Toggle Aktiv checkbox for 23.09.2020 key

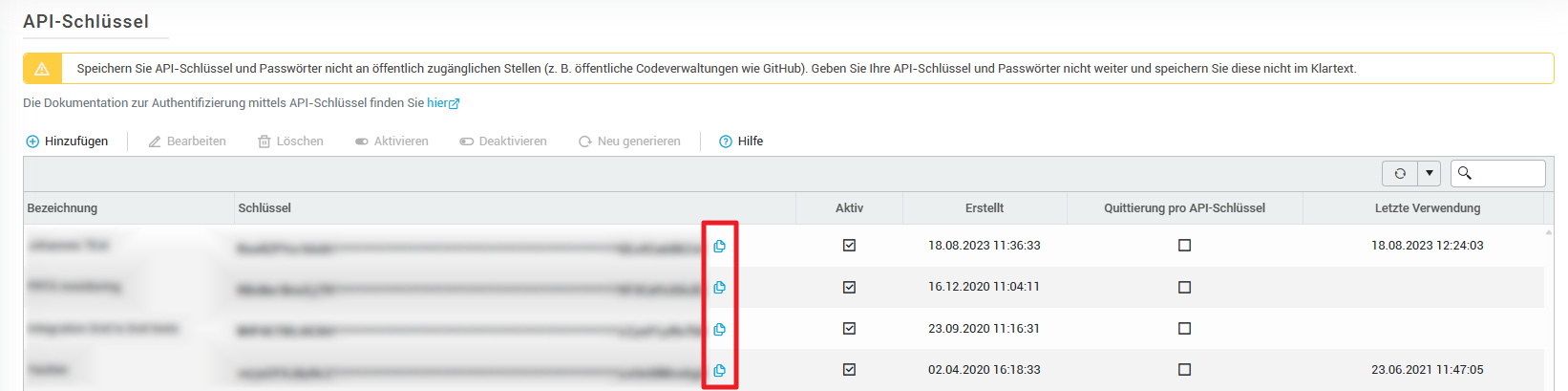coord(849,329)
